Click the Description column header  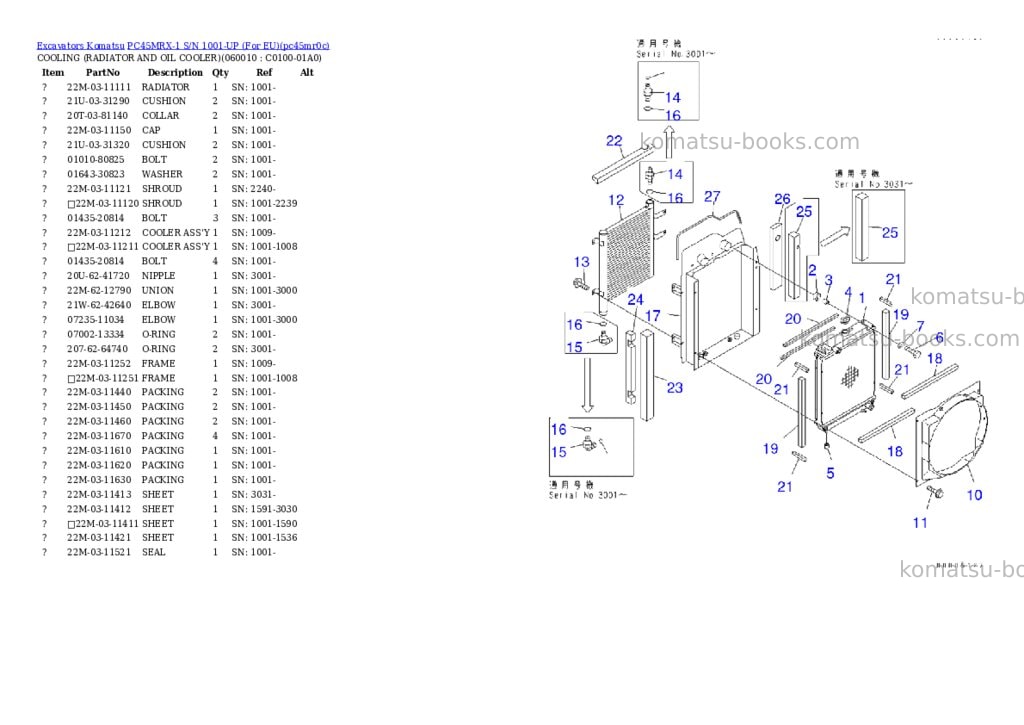[x=175, y=72]
